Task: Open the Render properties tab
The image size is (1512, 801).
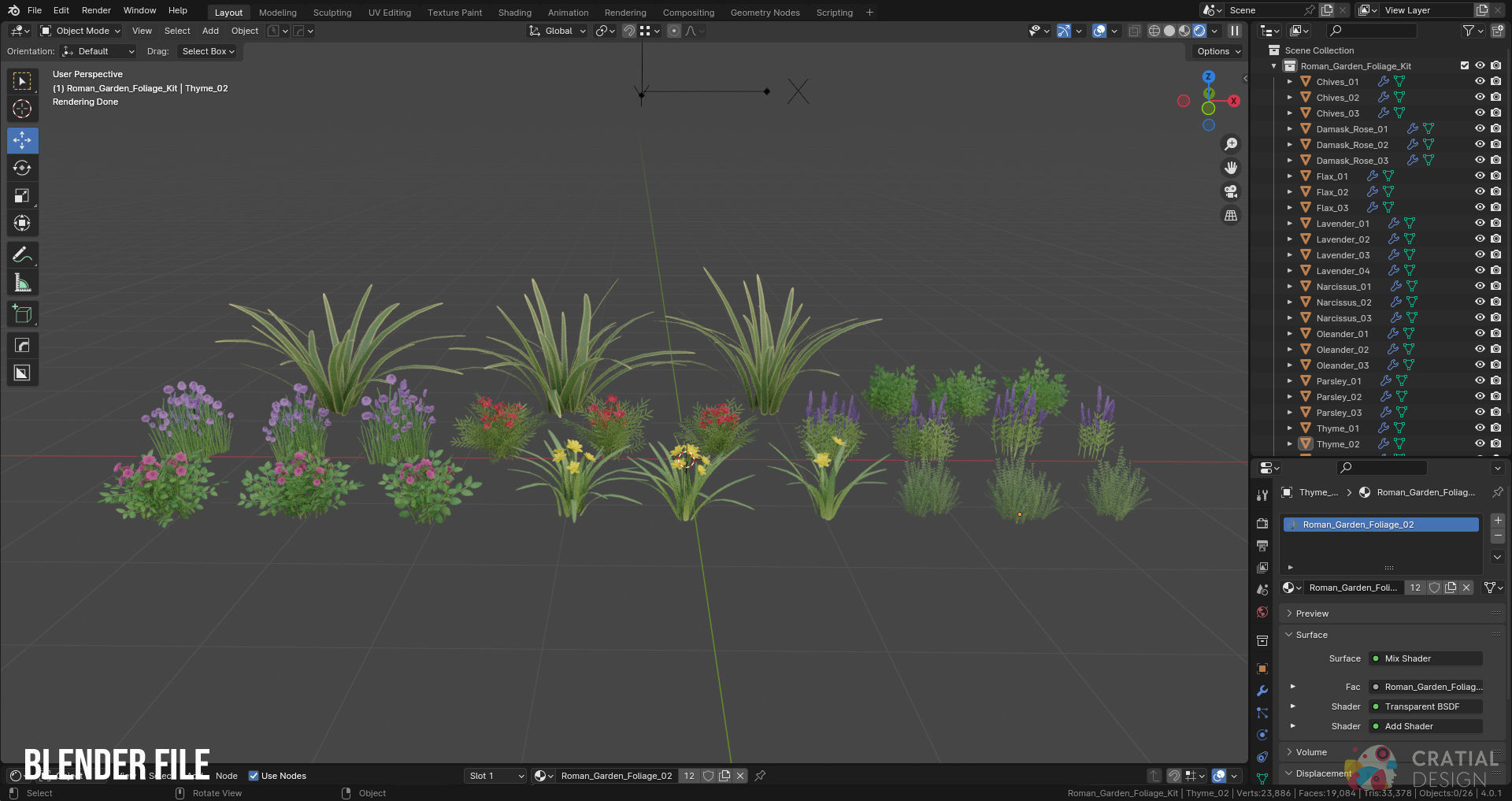Action: [1262, 523]
